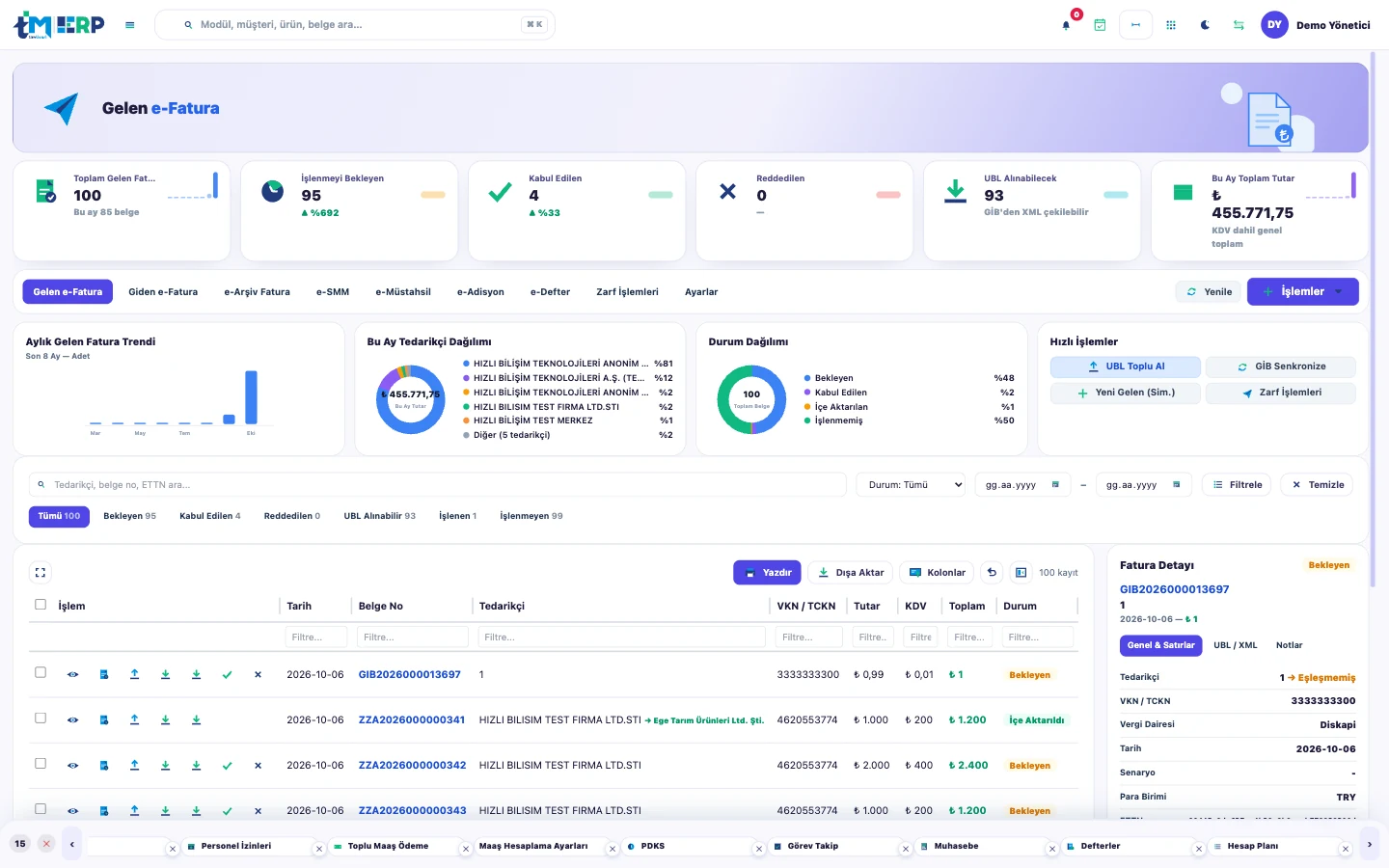Check the GIB2026000013697 row checkbox
Viewport: 1389px width, 868px height.
point(41,672)
